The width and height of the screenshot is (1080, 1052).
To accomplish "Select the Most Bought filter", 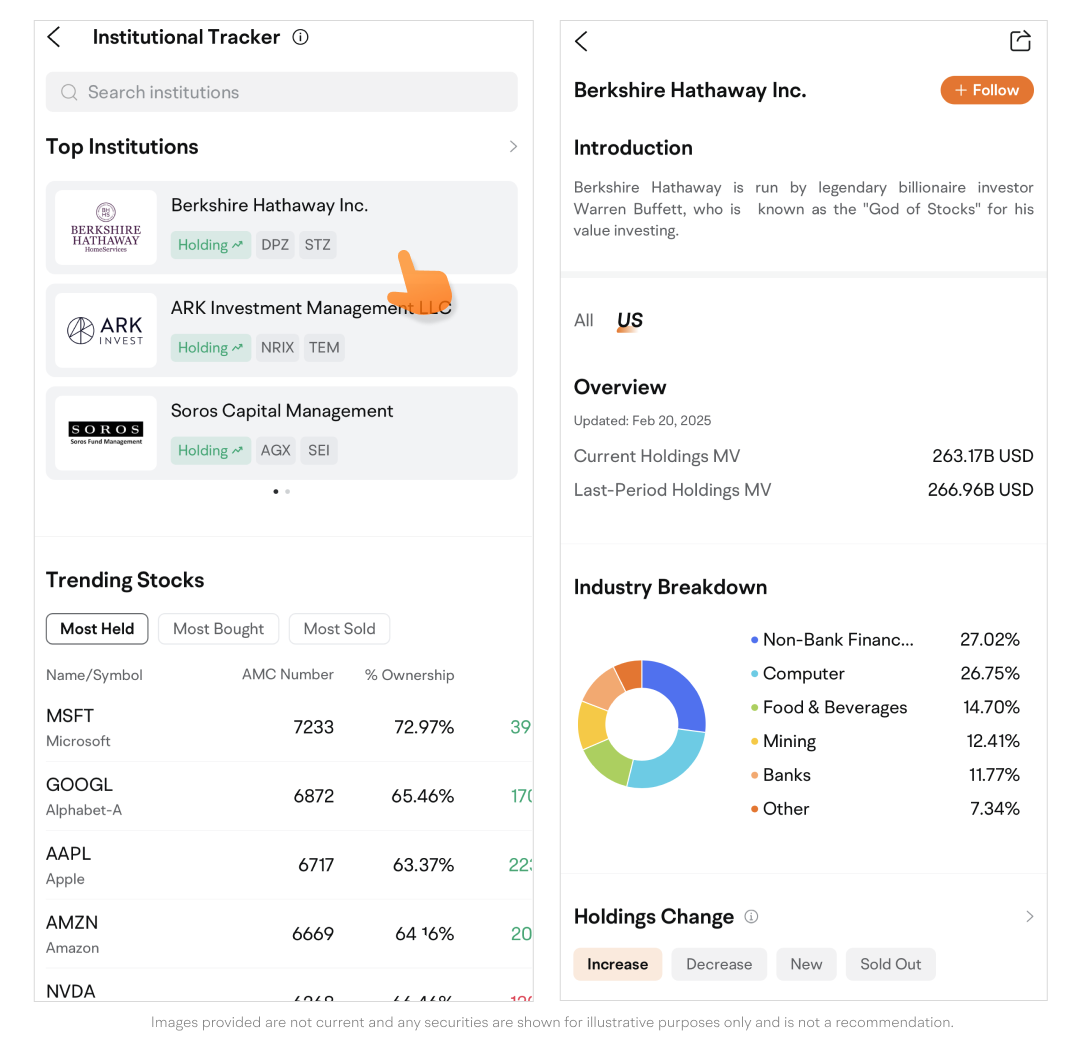I will click(218, 629).
